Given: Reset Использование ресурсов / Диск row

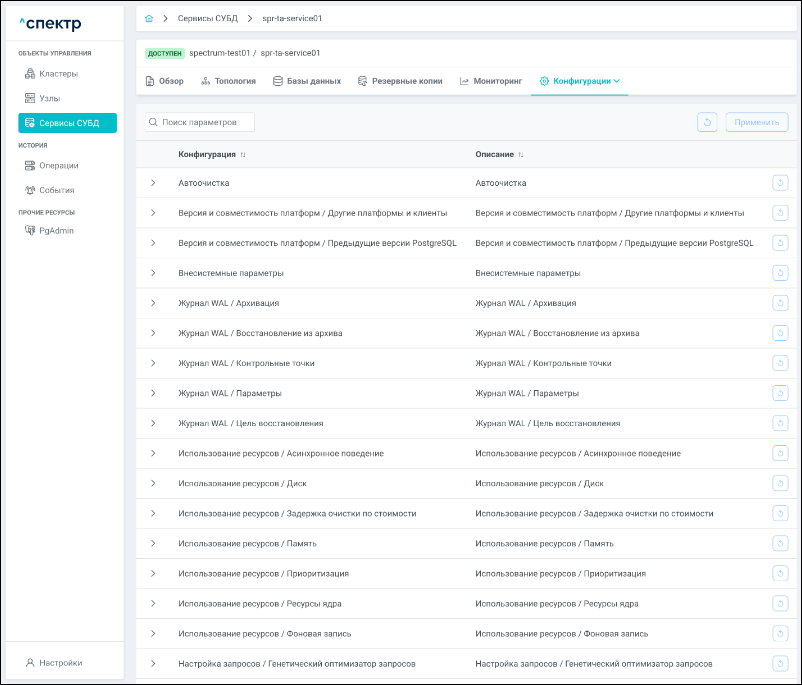Looking at the screenshot, I should (780, 483).
